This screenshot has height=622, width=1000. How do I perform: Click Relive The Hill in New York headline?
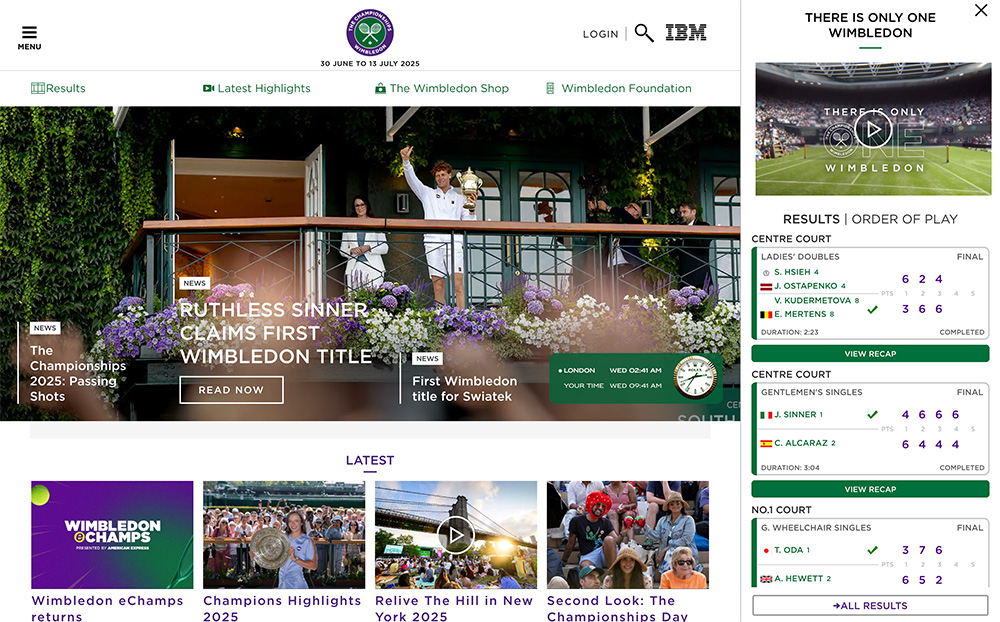coord(453,608)
